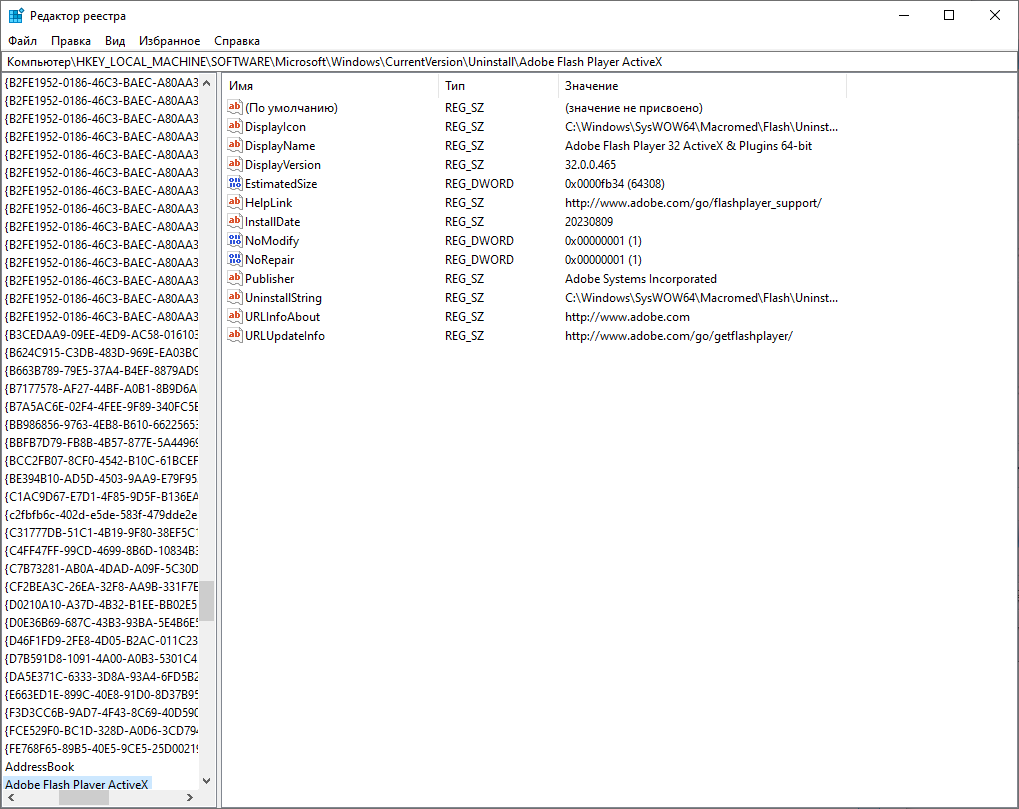
Task: Click the icon beside the Publisher value
Action: 235,279
